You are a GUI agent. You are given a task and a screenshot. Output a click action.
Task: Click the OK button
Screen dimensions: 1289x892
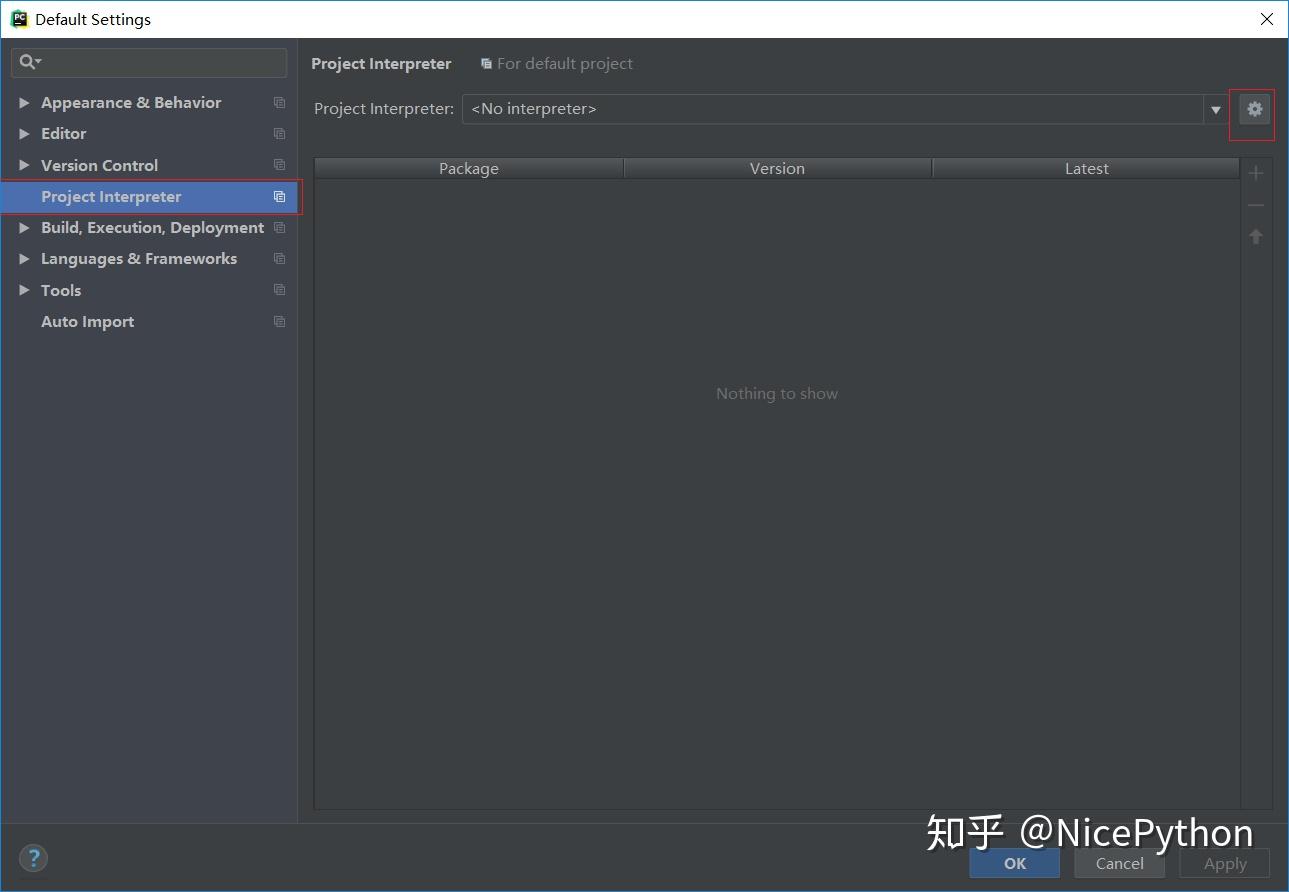tap(1015, 864)
